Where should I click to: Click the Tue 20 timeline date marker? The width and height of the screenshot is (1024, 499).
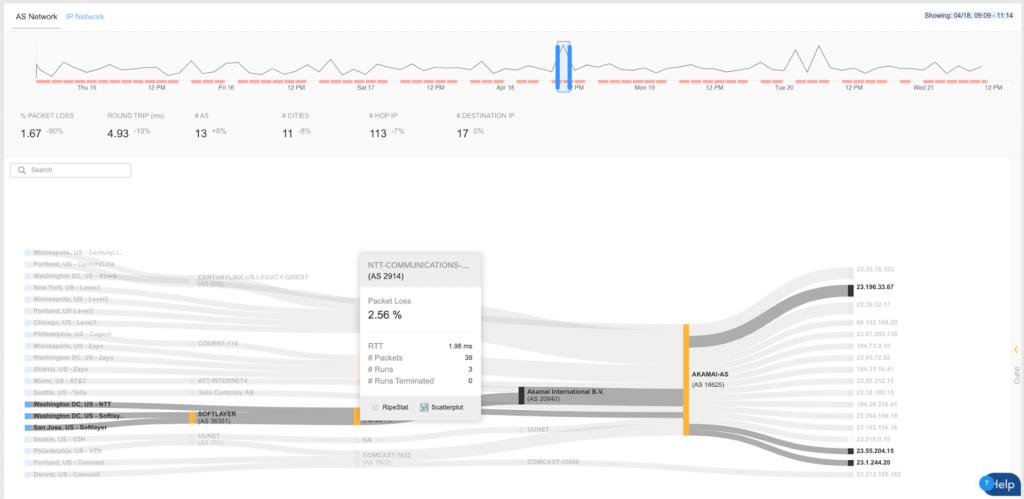[784, 88]
